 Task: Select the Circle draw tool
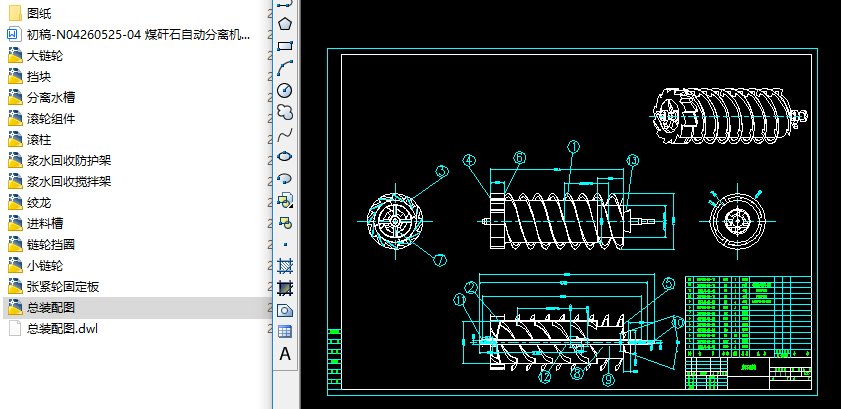[285, 90]
